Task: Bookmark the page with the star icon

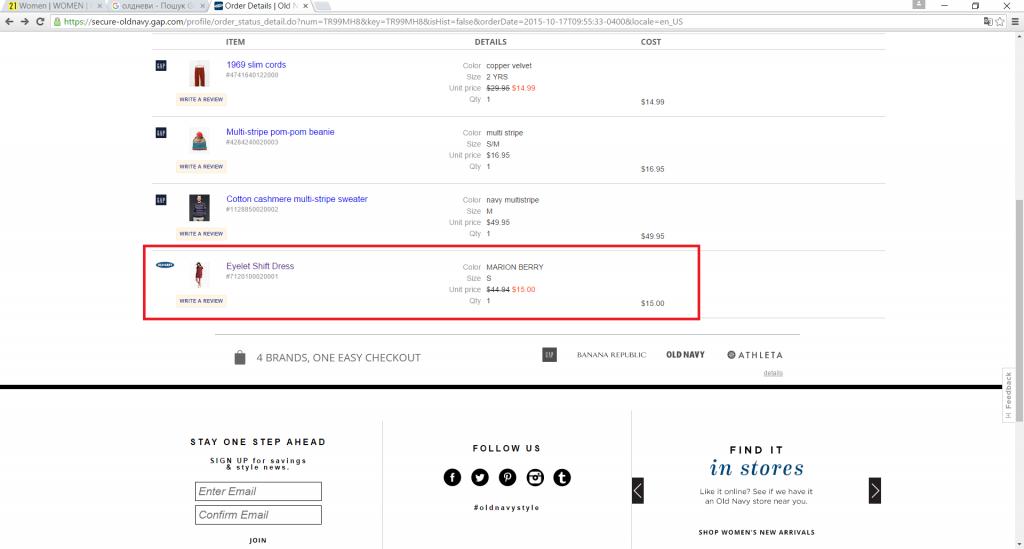Action: (x=1000, y=22)
